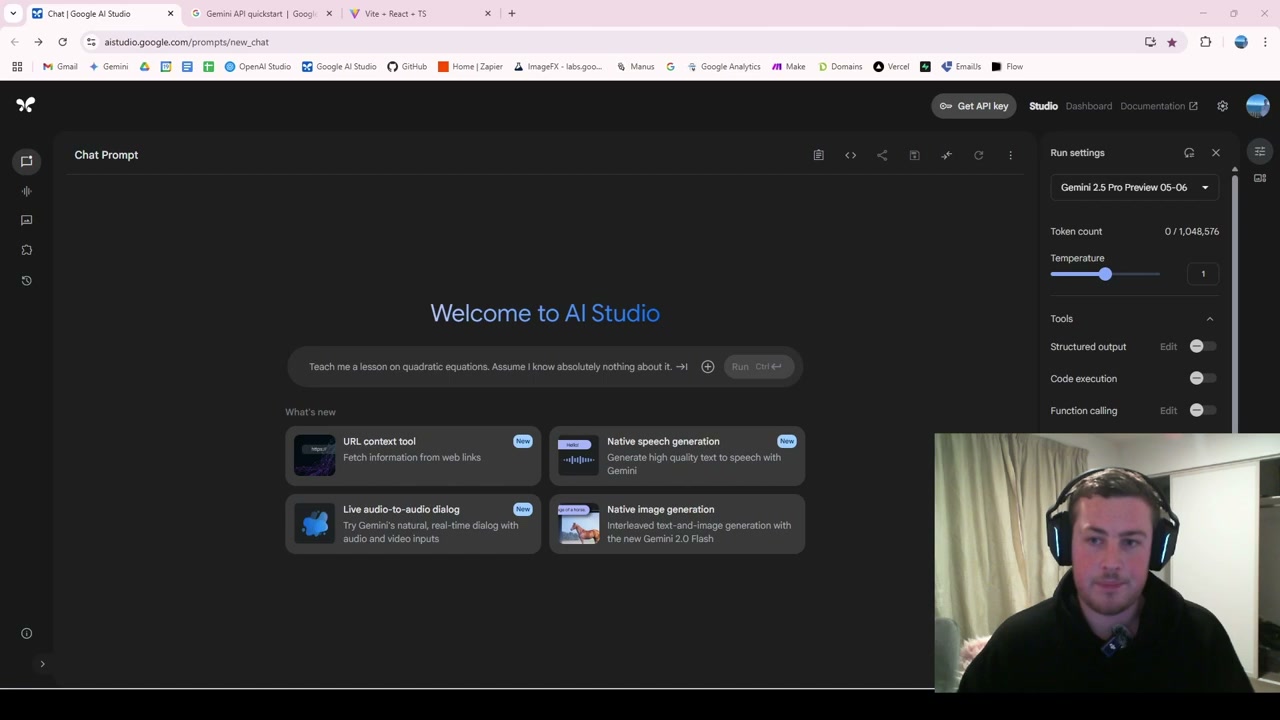Image resolution: width=1280 pixels, height=720 pixels.
Task: Click the plus insert media icon
Action: pyautogui.click(x=708, y=367)
